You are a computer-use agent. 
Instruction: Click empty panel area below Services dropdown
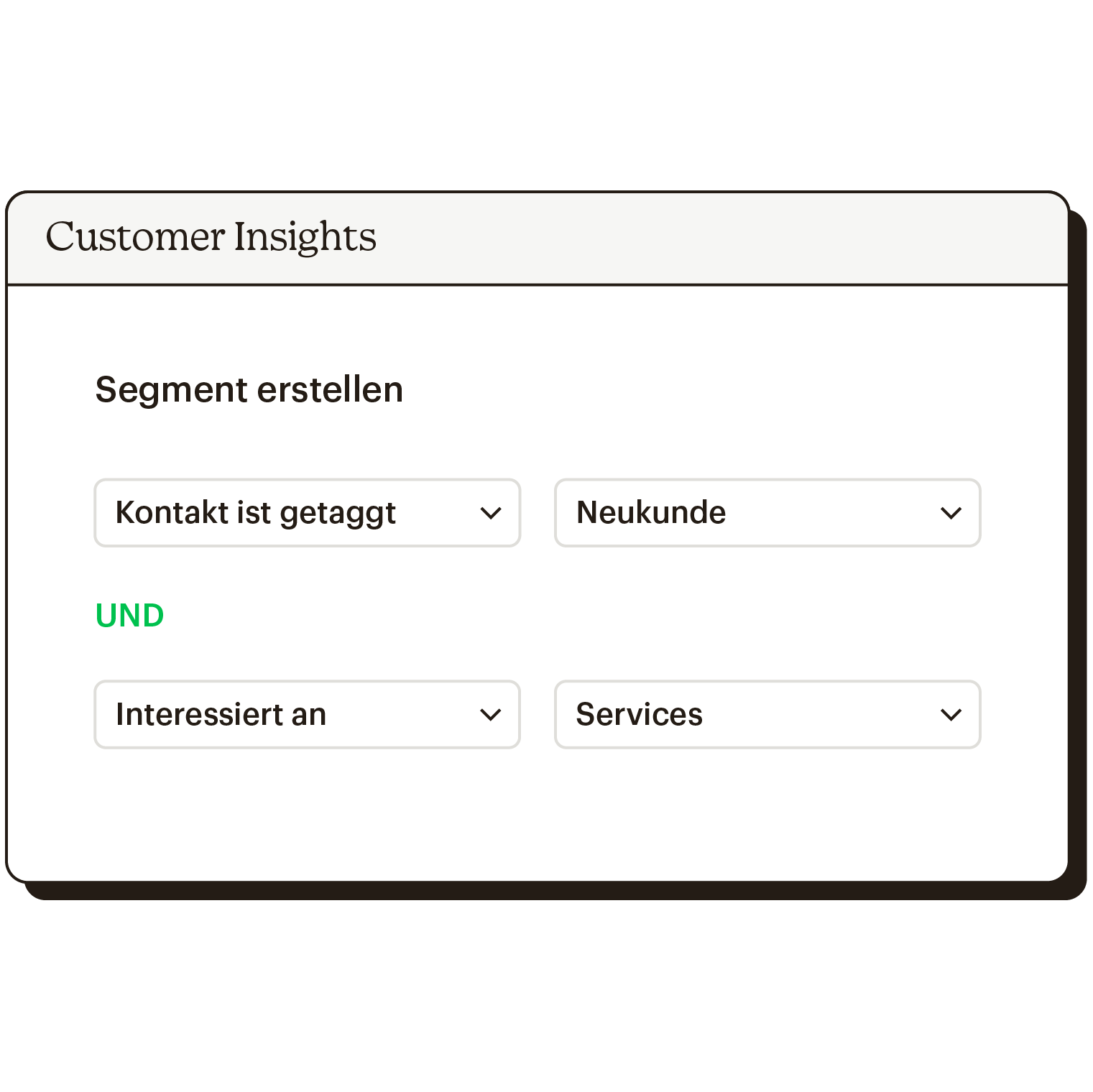767,812
